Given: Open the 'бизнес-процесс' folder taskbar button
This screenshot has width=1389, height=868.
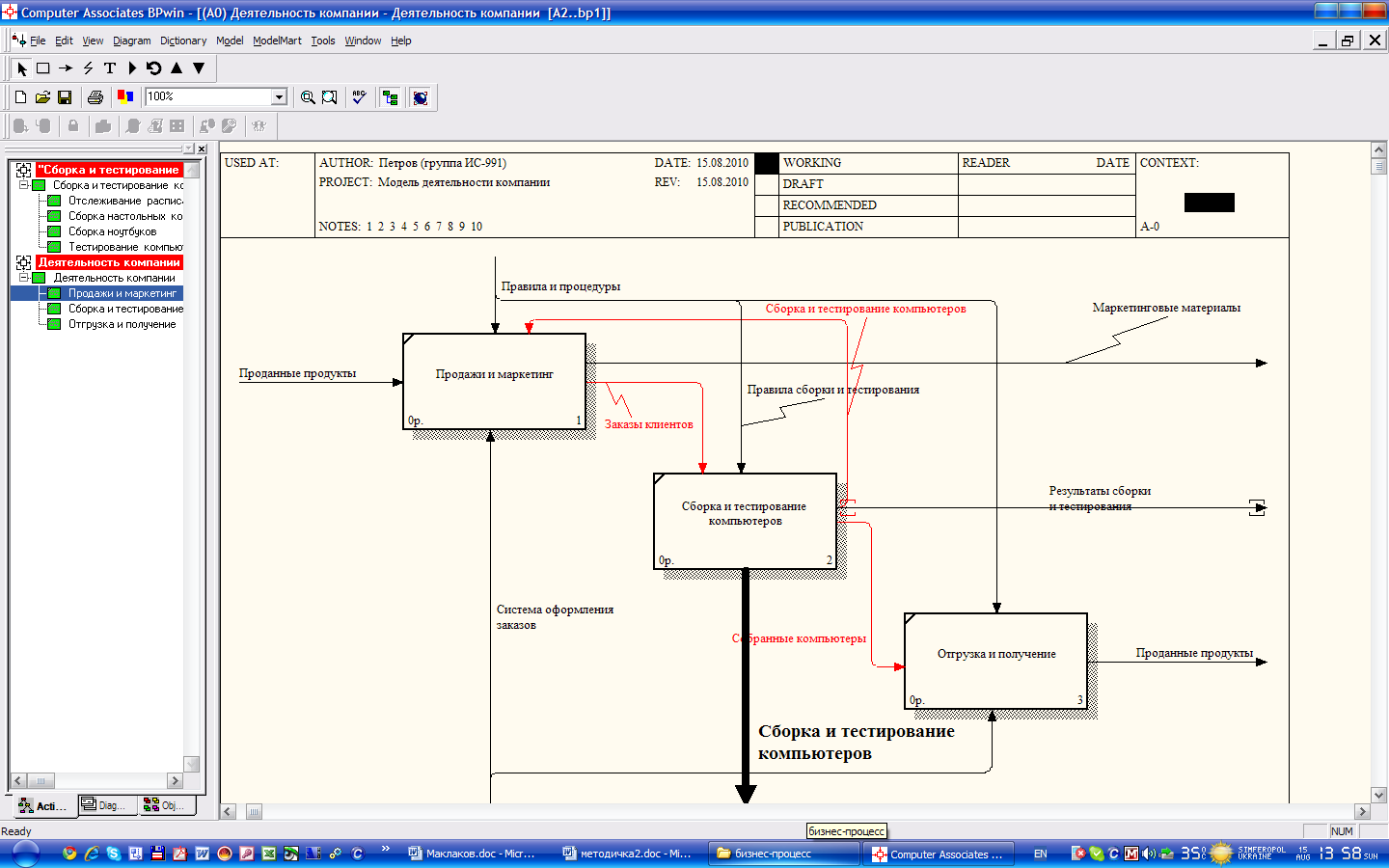Looking at the screenshot, I should click(783, 854).
